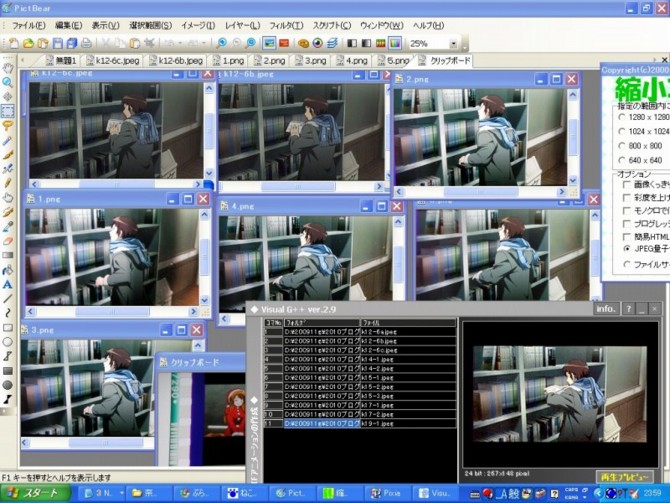
Task: Open the フィルタ(T) menu
Action: point(286,26)
